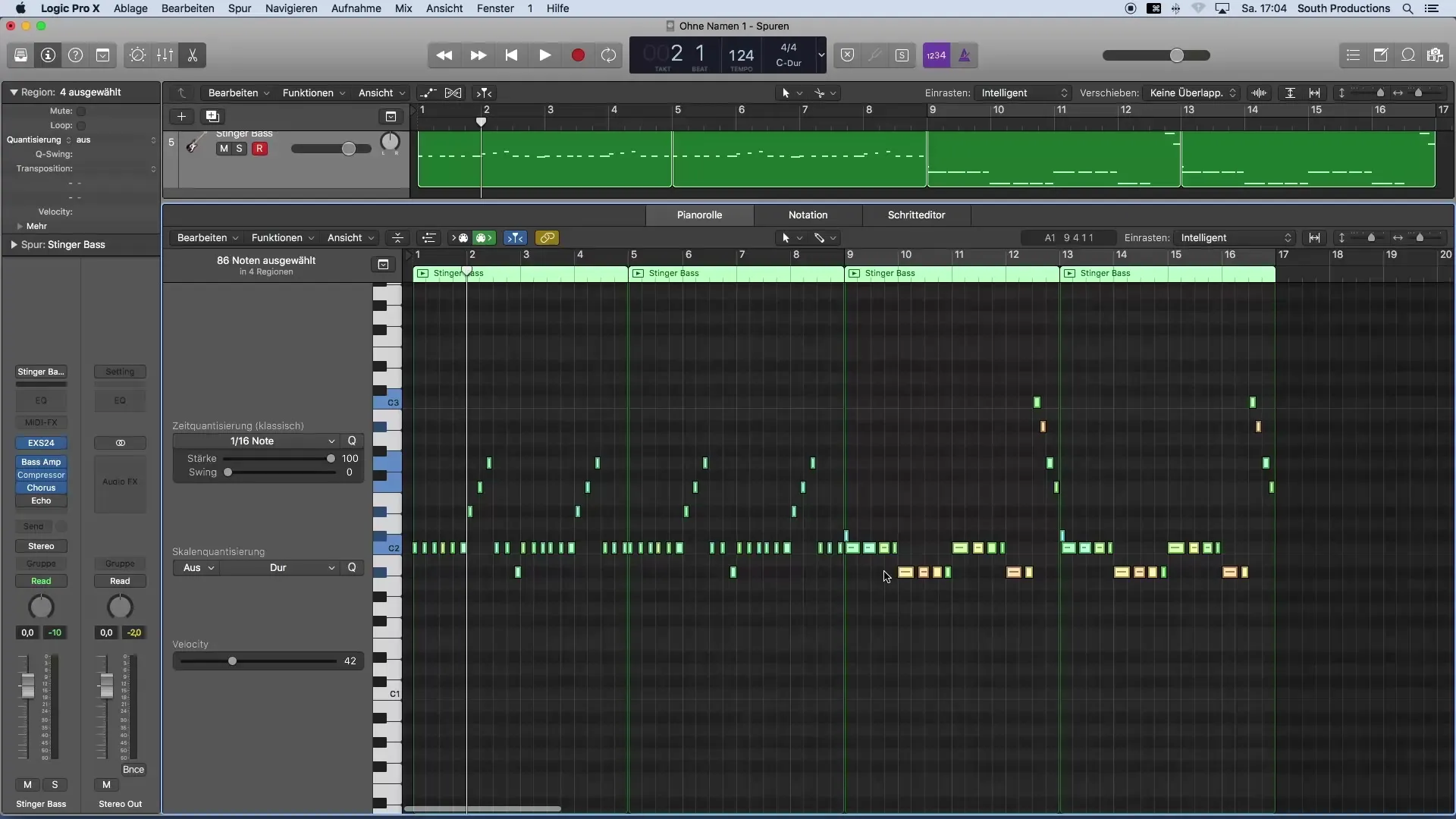
Task: Toggle the Inspector info button
Action: [48, 55]
